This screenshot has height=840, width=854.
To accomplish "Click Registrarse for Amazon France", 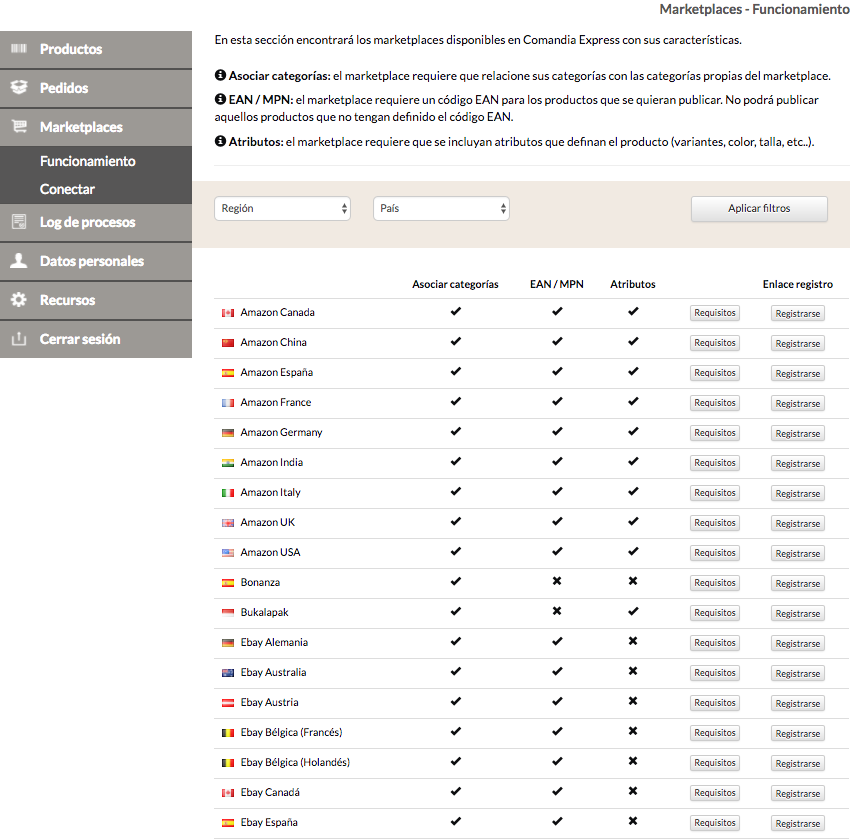I will [x=797, y=404].
